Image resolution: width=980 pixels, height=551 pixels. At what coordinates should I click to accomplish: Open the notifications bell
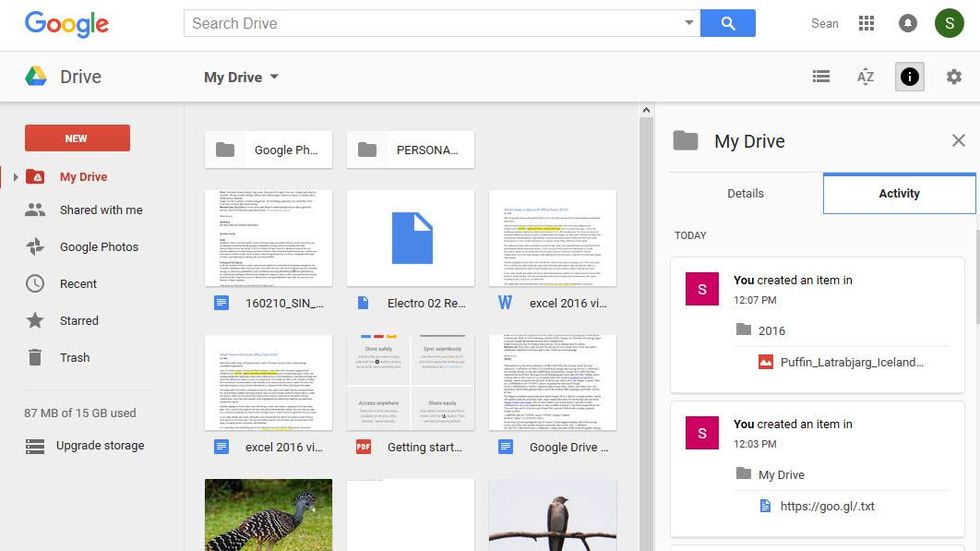coord(907,23)
